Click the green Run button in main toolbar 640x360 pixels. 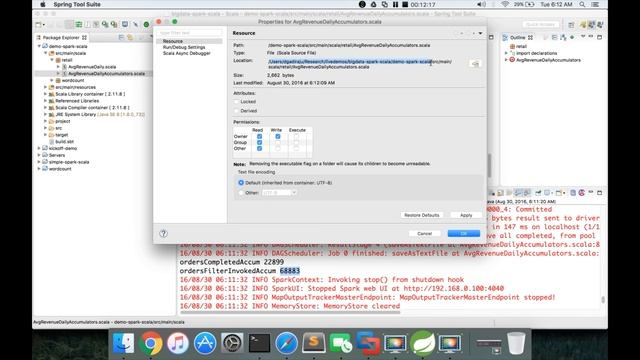(146, 24)
